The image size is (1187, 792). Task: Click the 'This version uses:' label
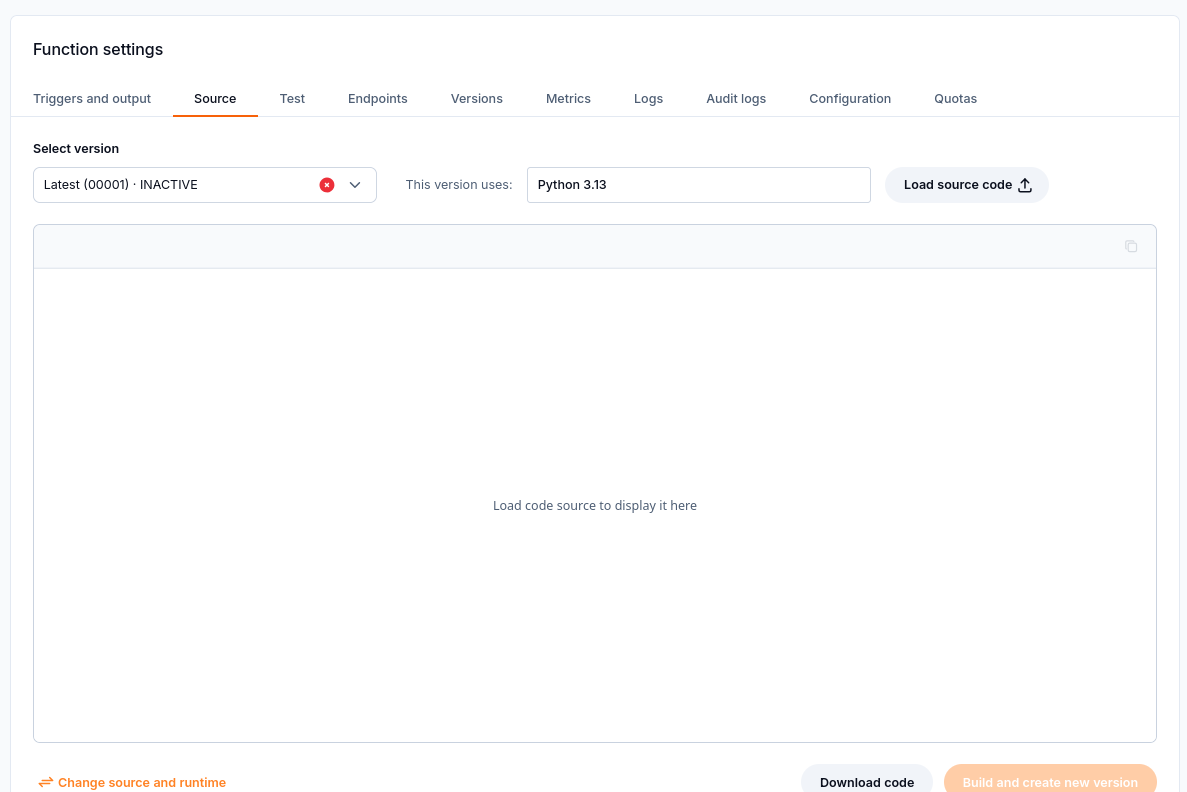[x=459, y=185]
